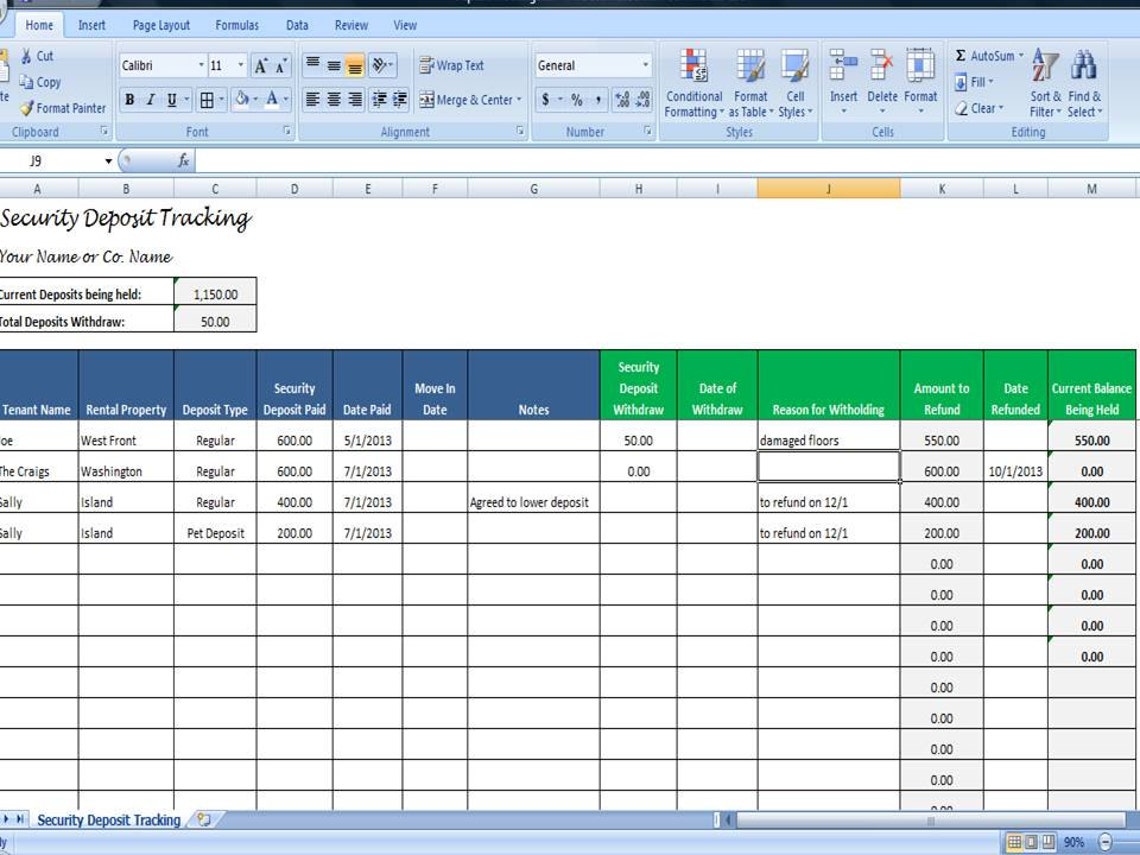The width and height of the screenshot is (1140, 855).
Task: Click Merge & Center button
Action: 465,100
